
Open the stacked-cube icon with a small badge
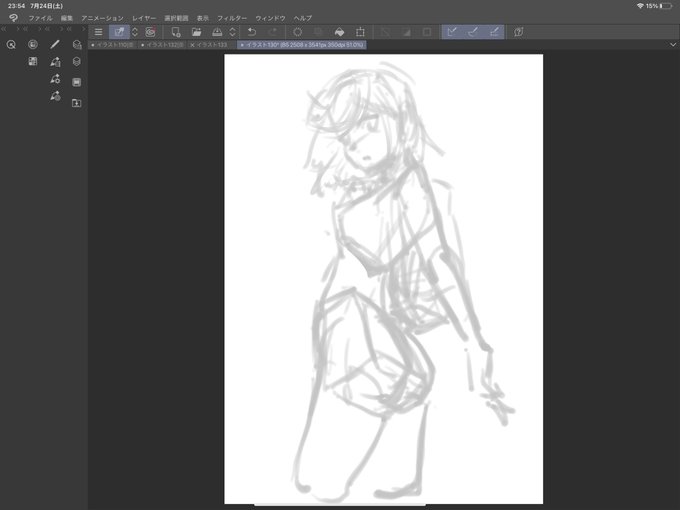tap(77, 44)
